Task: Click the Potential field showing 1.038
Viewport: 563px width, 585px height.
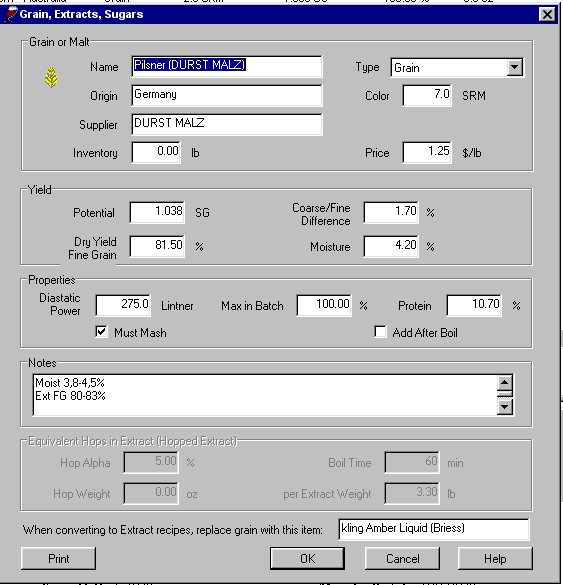Action: (x=157, y=212)
